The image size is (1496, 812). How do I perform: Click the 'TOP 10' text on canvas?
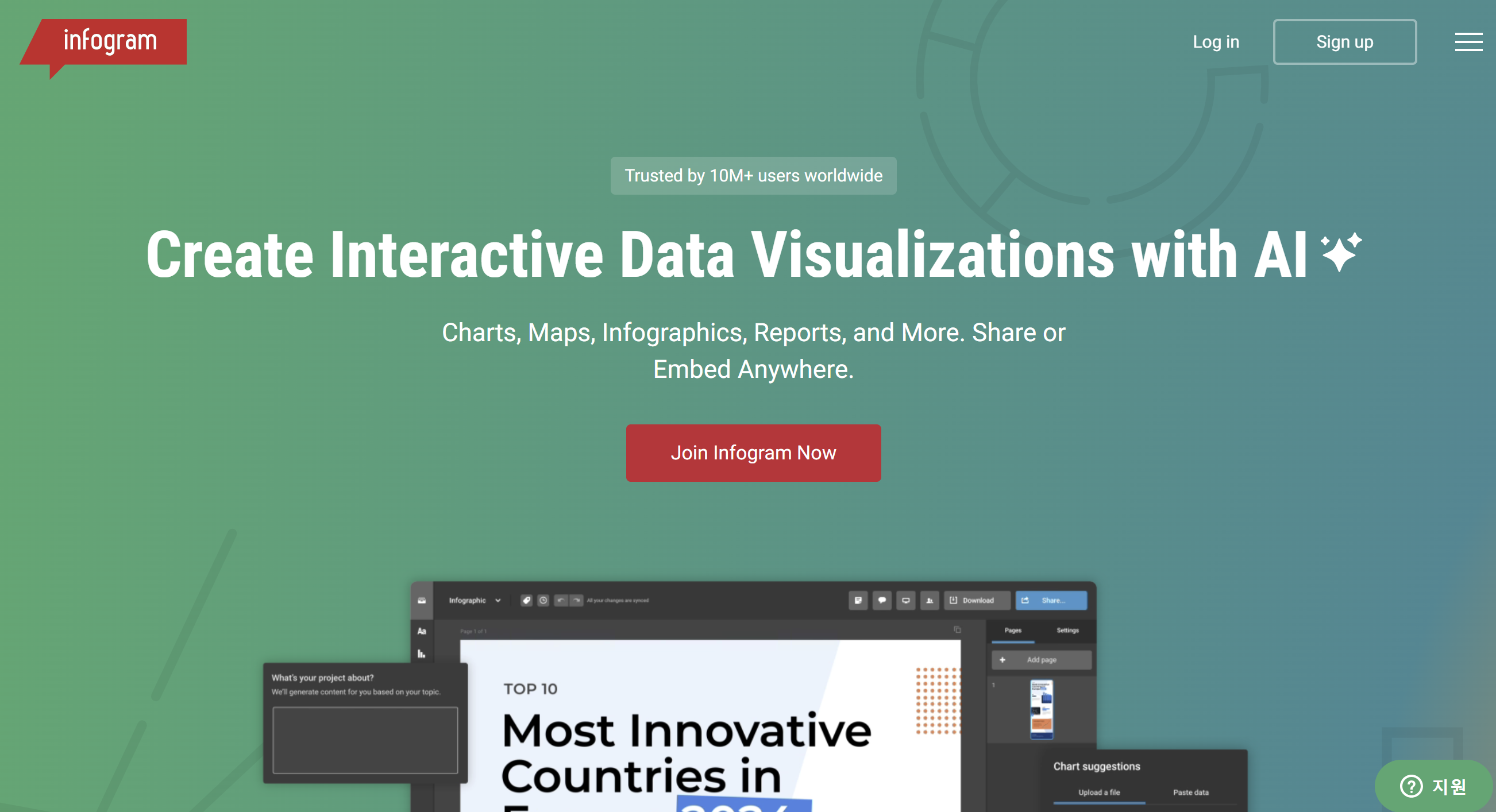click(x=530, y=689)
